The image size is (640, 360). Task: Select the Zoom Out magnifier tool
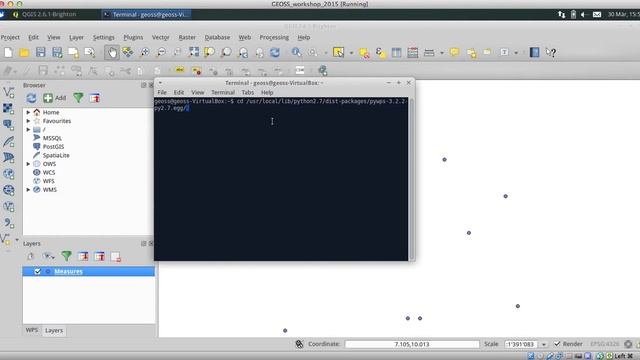coord(161,52)
